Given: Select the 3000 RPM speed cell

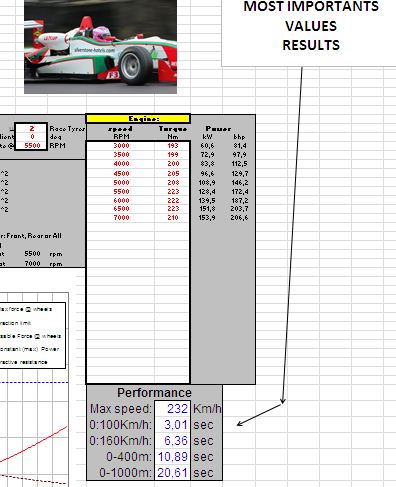Looking at the screenshot, I should [x=121, y=146].
